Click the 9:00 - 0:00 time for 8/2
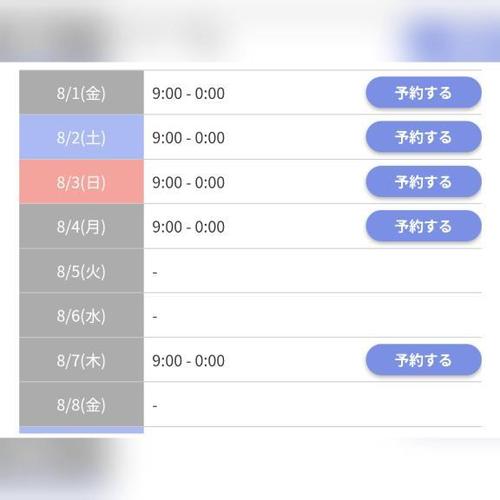This screenshot has height=500, width=500. 188,138
